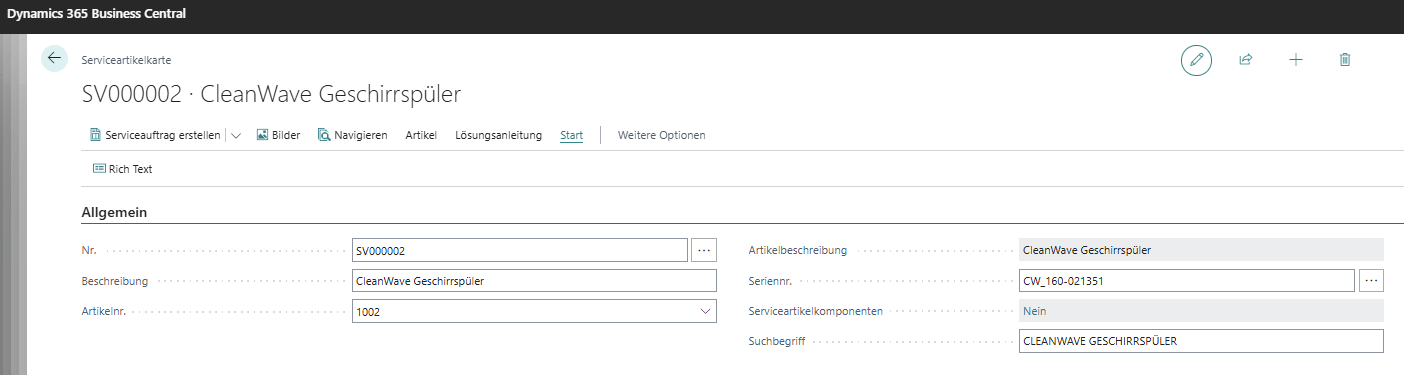
Task: Collapse the Allgemein section header
Action: click(x=115, y=212)
